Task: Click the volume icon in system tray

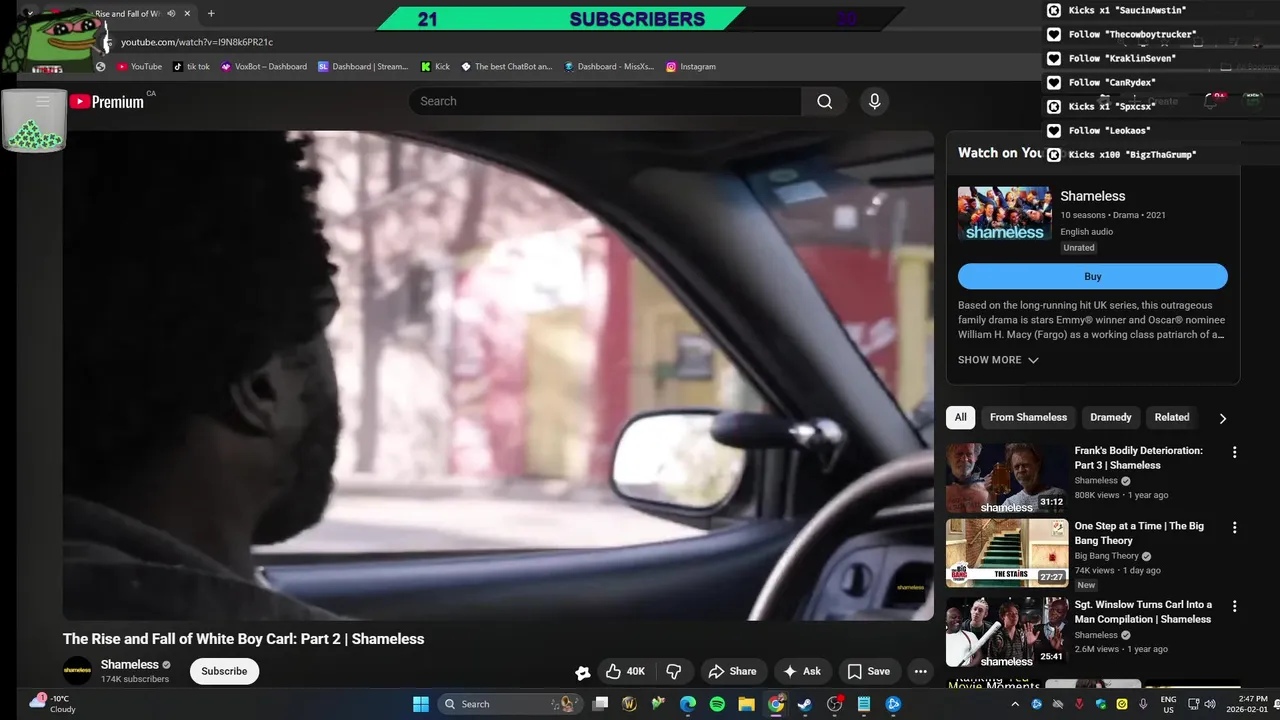Action: point(1210,704)
